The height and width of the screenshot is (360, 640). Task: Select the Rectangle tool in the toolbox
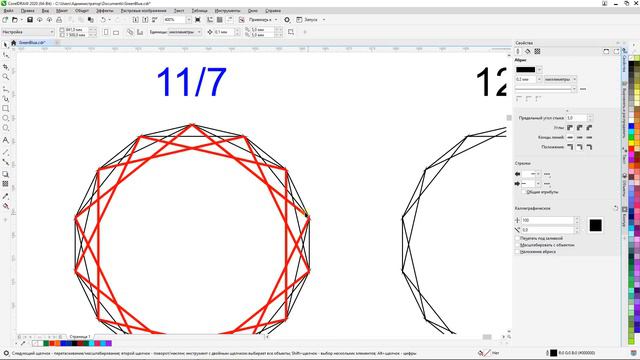(5, 109)
